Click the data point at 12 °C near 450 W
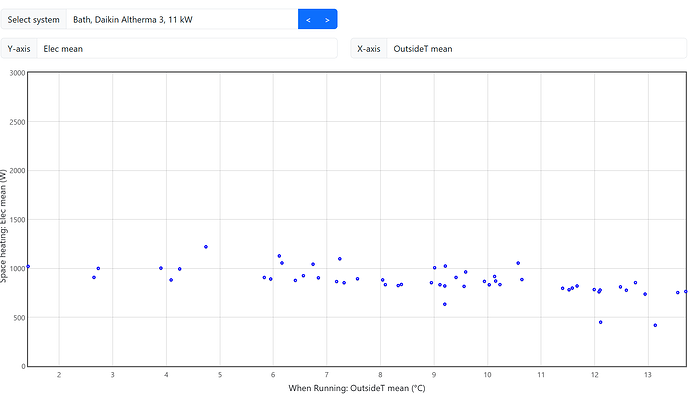Viewport: 690px width, 394px height. point(600,322)
